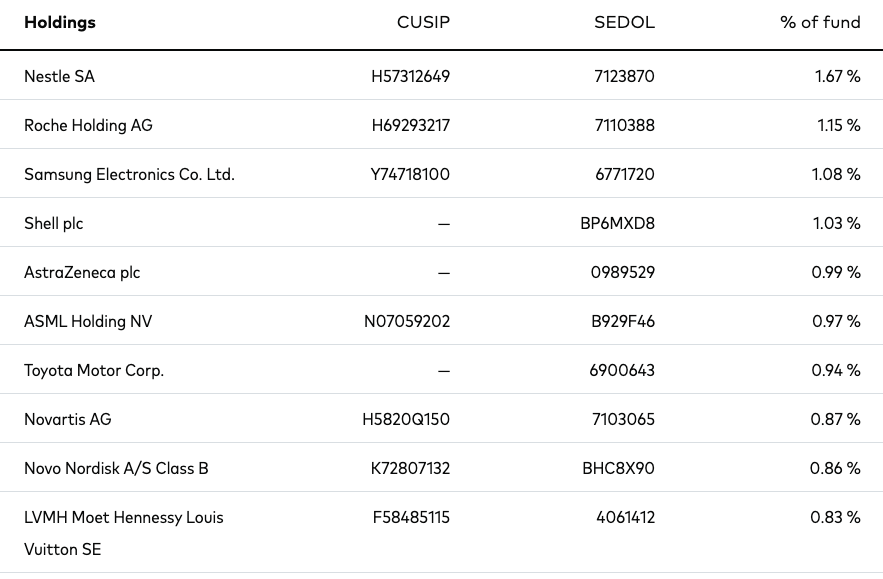Click the Roche Holding AG row name
This screenshot has height=579, width=883.
(88, 125)
